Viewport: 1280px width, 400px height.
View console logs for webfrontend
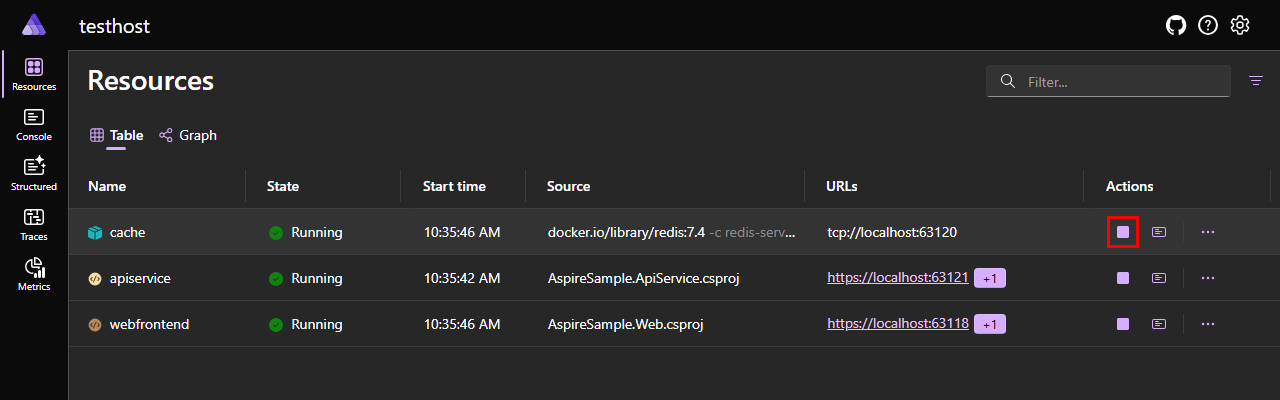(x=1158, y=324)
